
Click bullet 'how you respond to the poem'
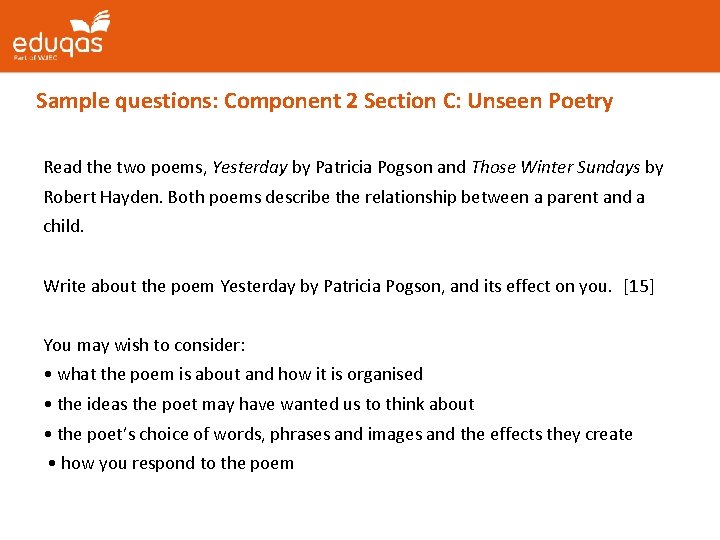coord(176,463)
